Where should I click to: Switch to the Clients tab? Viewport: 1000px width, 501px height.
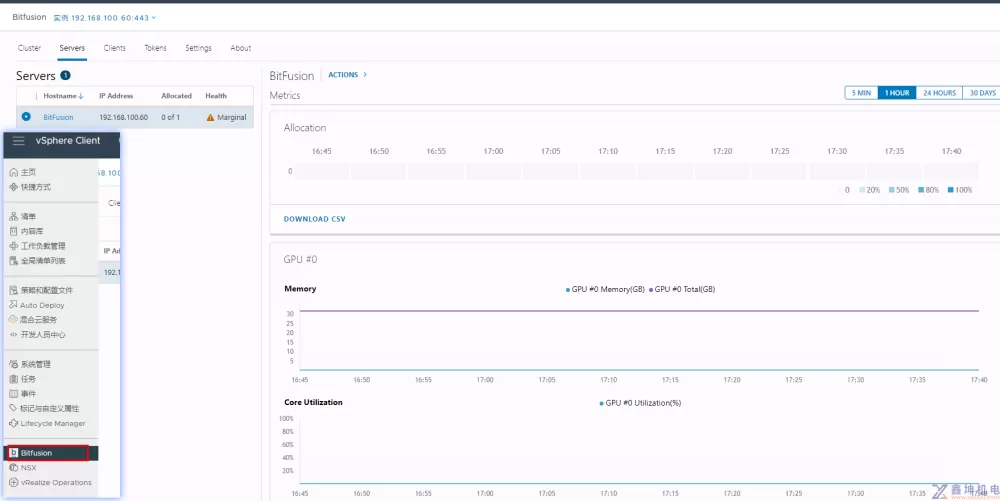point(115,48)
